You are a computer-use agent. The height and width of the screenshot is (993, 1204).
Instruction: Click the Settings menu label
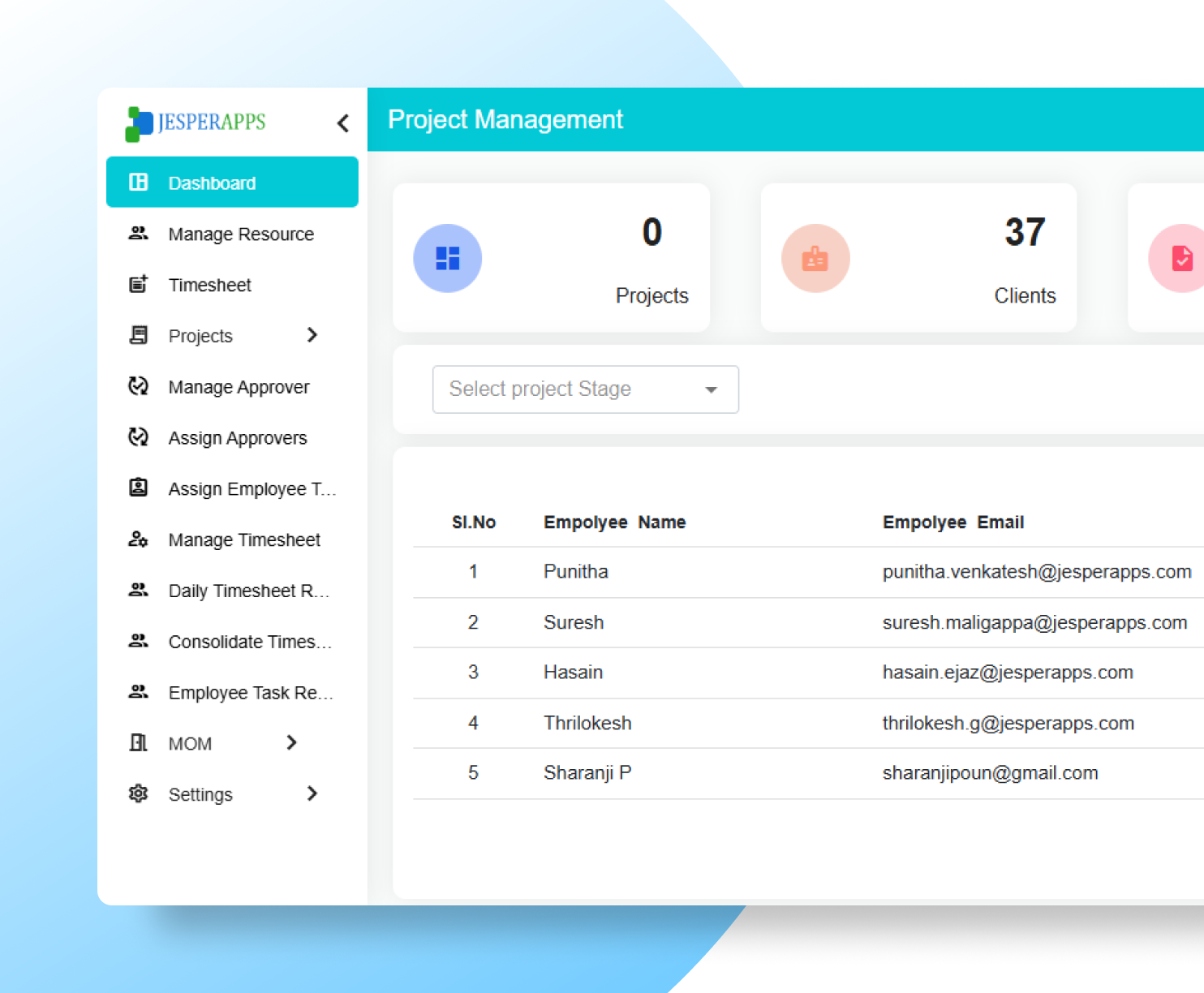tap(200, 795)
